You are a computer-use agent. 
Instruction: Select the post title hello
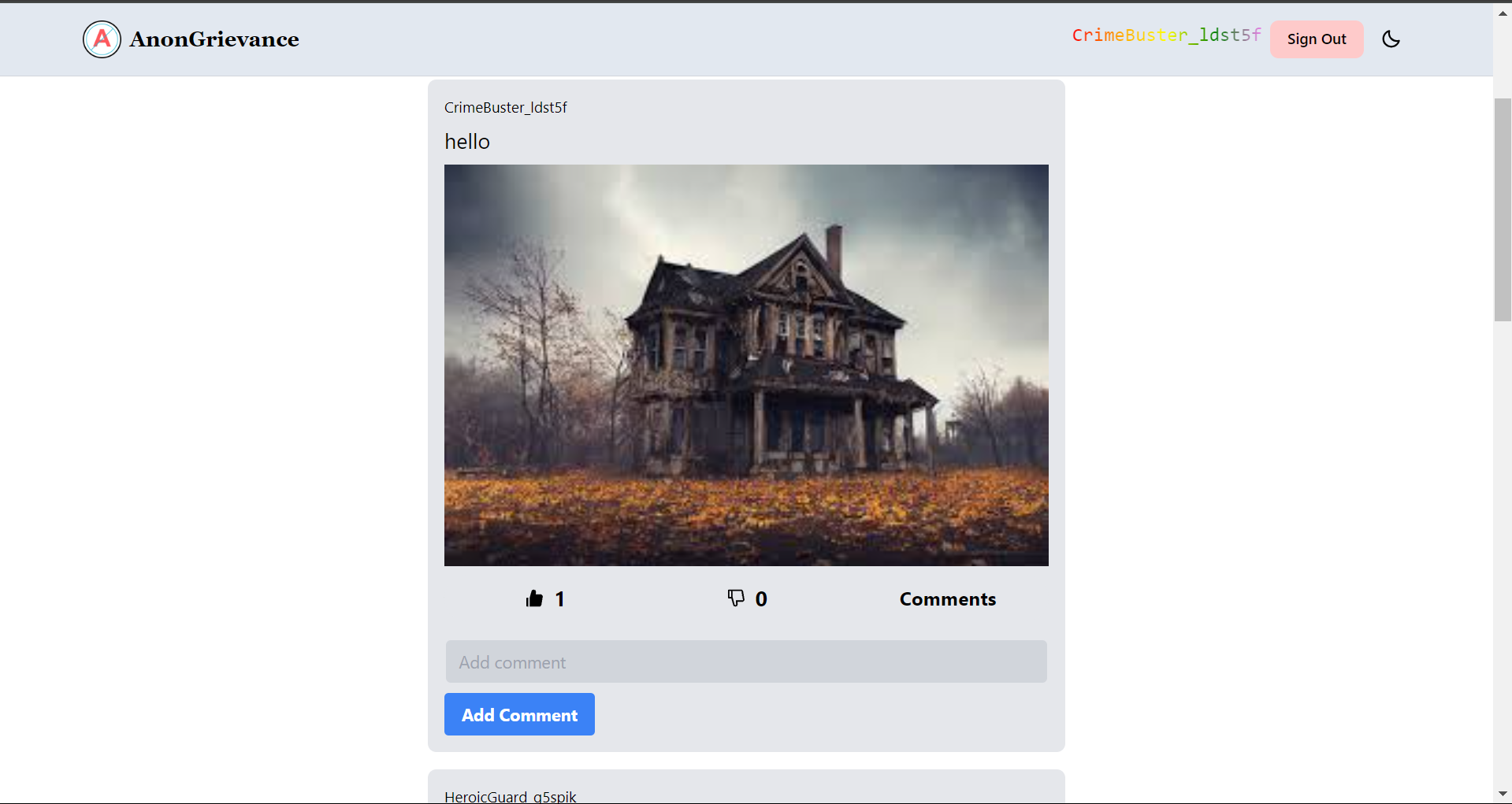tap(467, 142)
